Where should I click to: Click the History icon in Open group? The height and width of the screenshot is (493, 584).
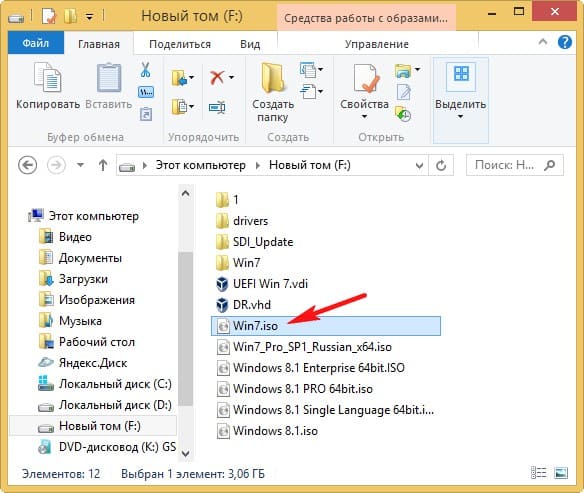403,114
